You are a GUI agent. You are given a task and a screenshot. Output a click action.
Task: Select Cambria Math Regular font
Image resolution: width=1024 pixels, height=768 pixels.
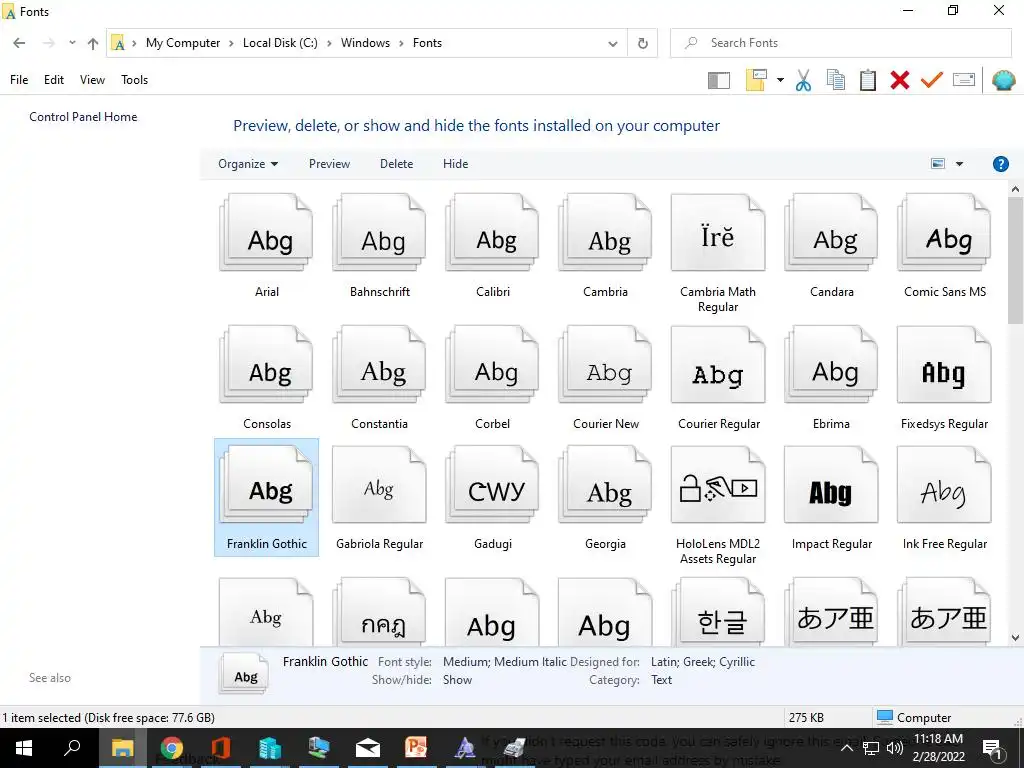[x=718, y=253]
